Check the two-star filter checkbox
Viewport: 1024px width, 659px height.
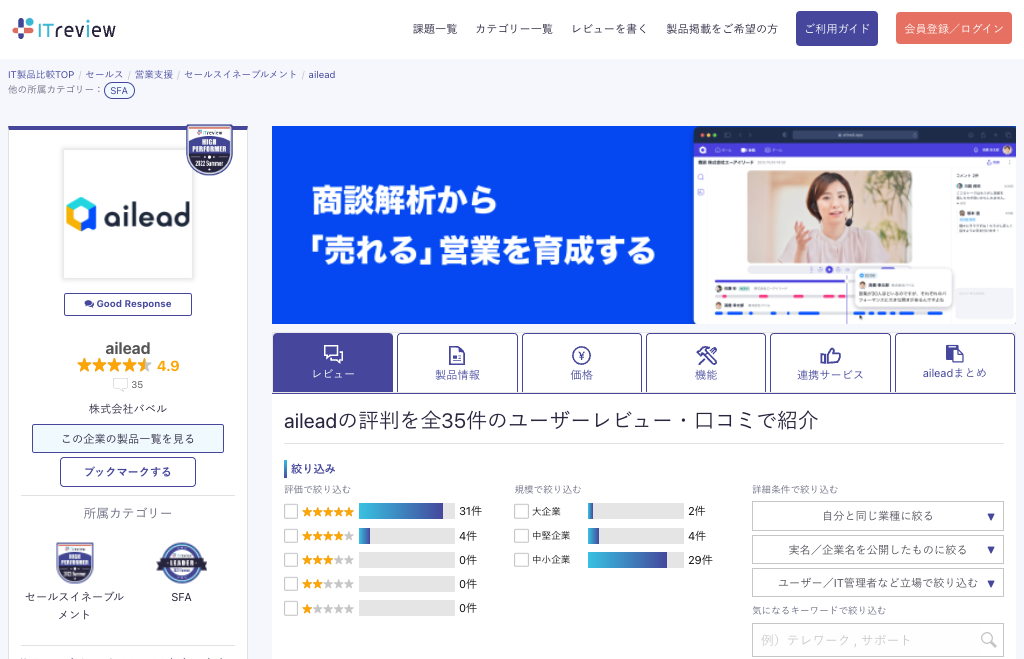(291, 584)
